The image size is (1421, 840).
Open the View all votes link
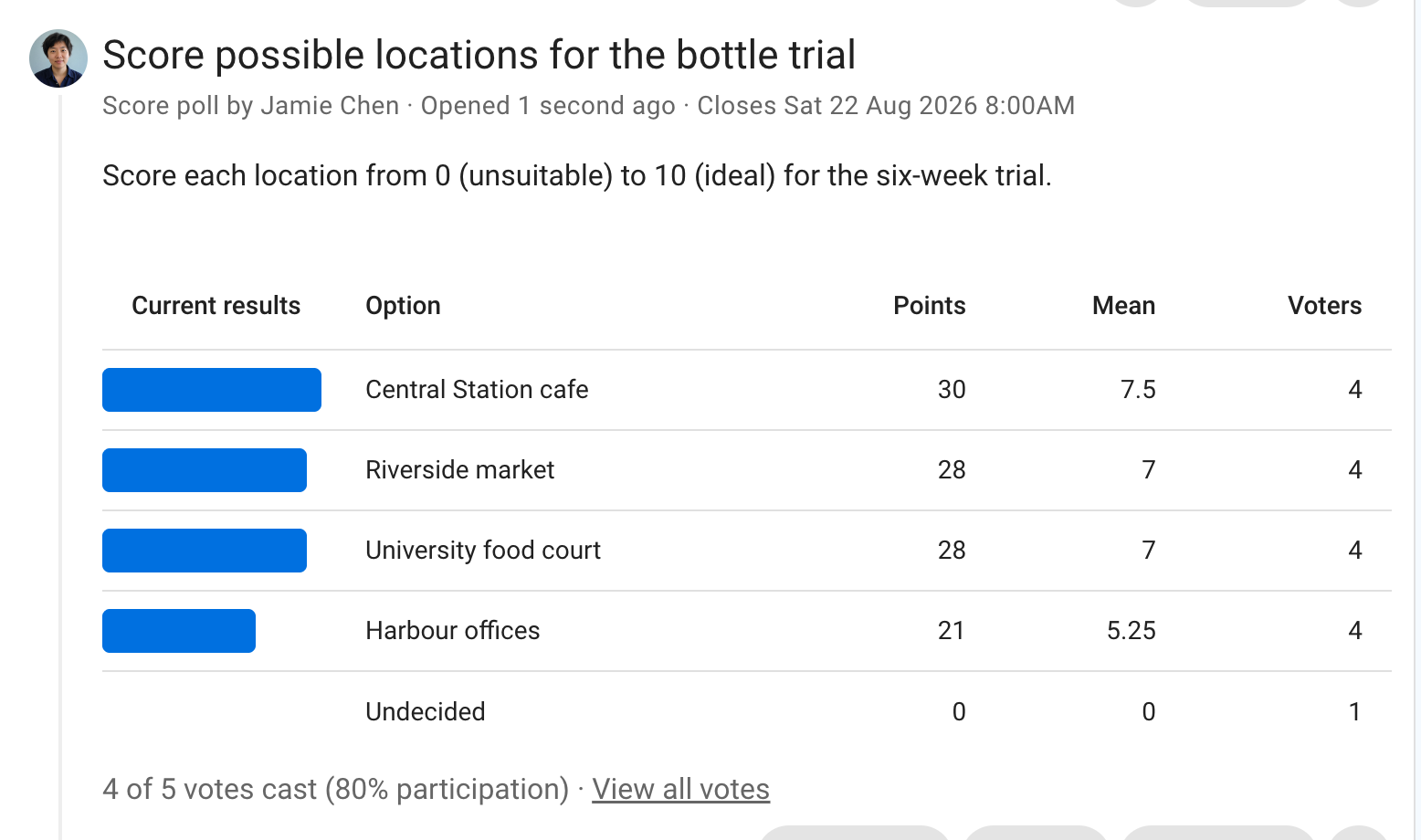680,789
